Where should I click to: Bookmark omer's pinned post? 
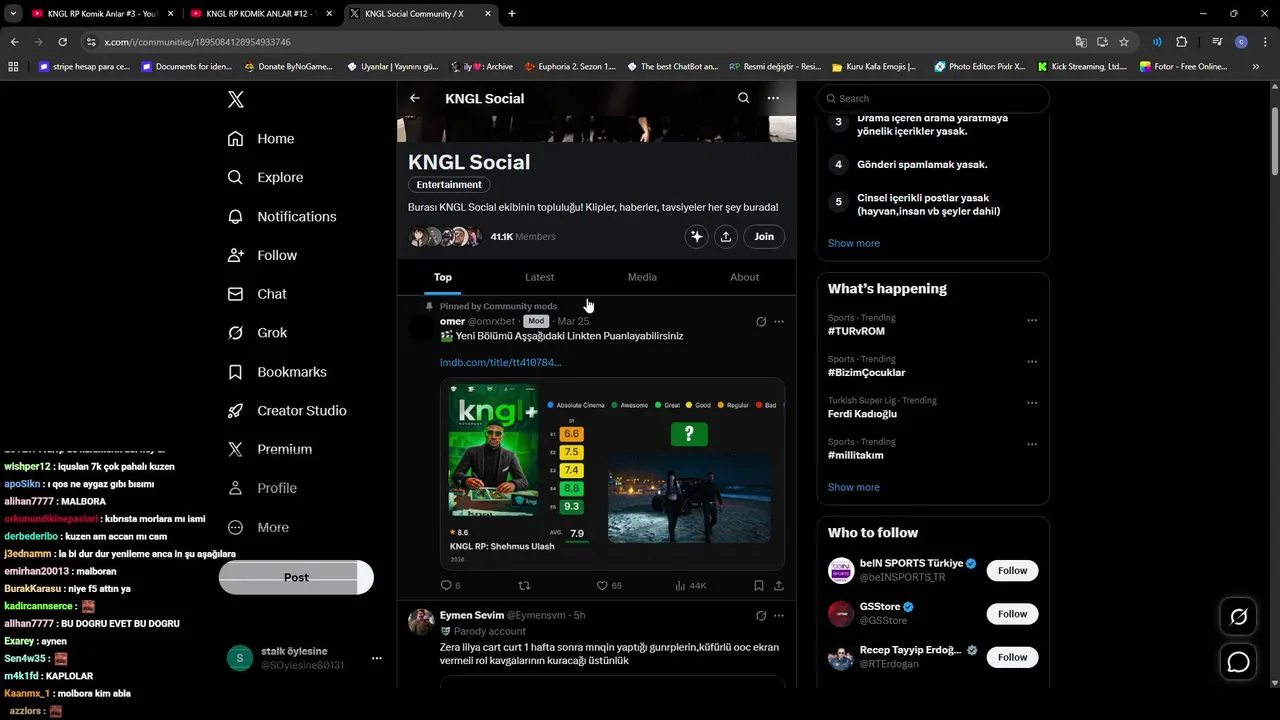click(x=759, y=585)
